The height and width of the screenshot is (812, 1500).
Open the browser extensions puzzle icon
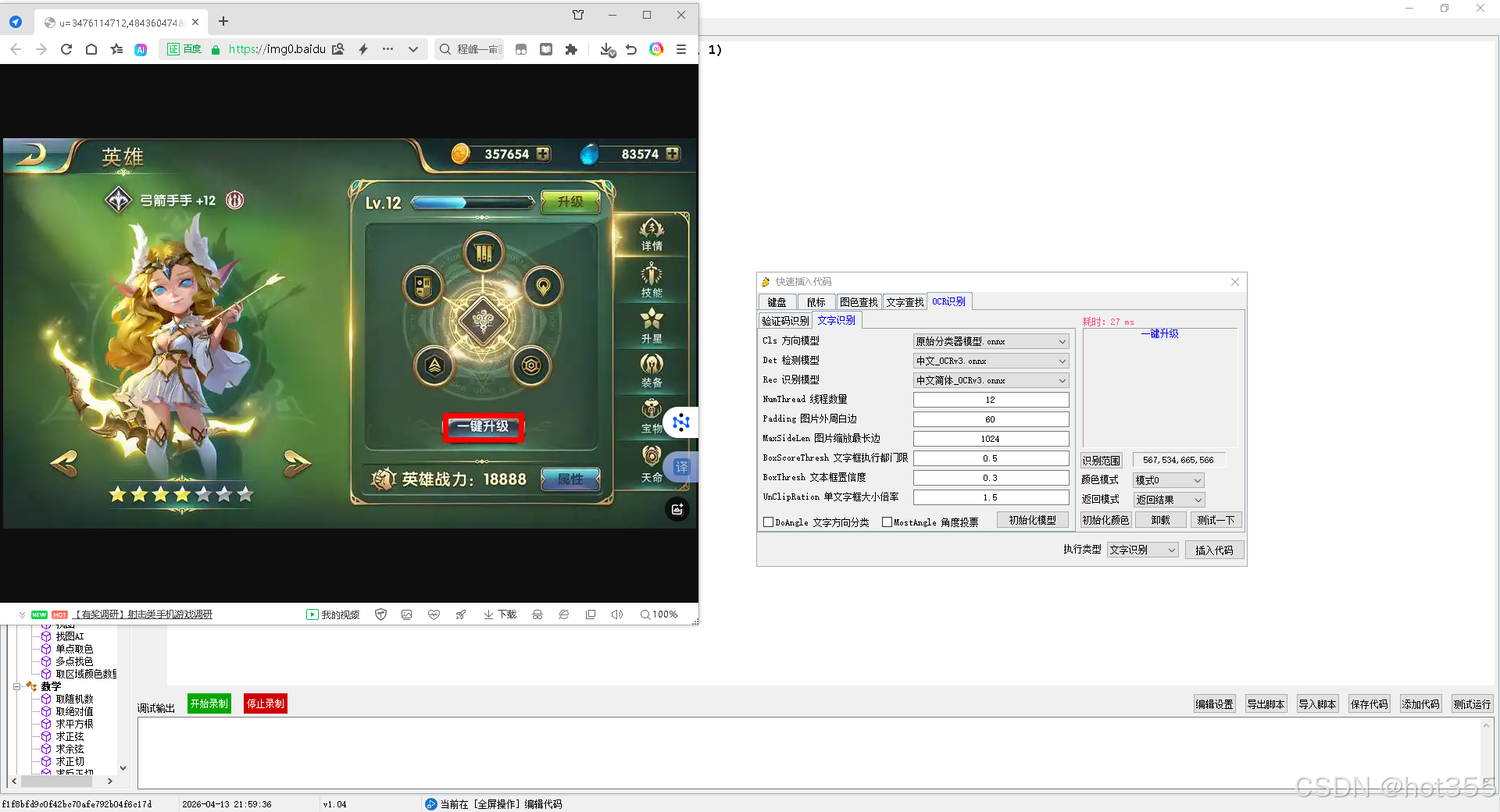571,49
